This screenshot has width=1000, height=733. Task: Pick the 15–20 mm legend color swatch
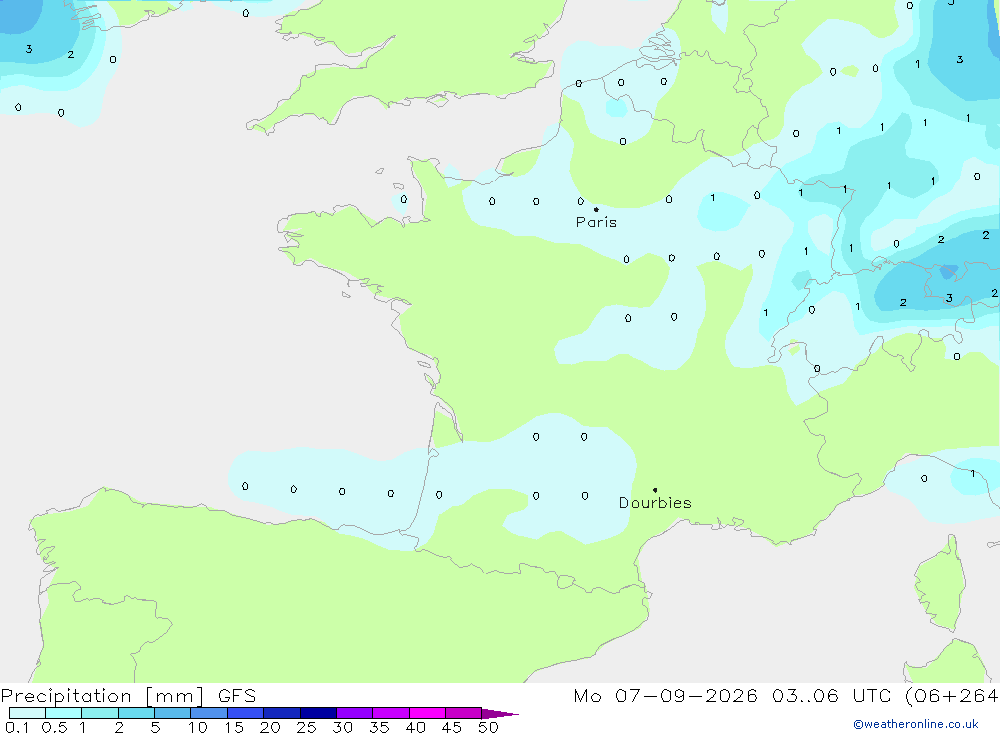(246, 713)
